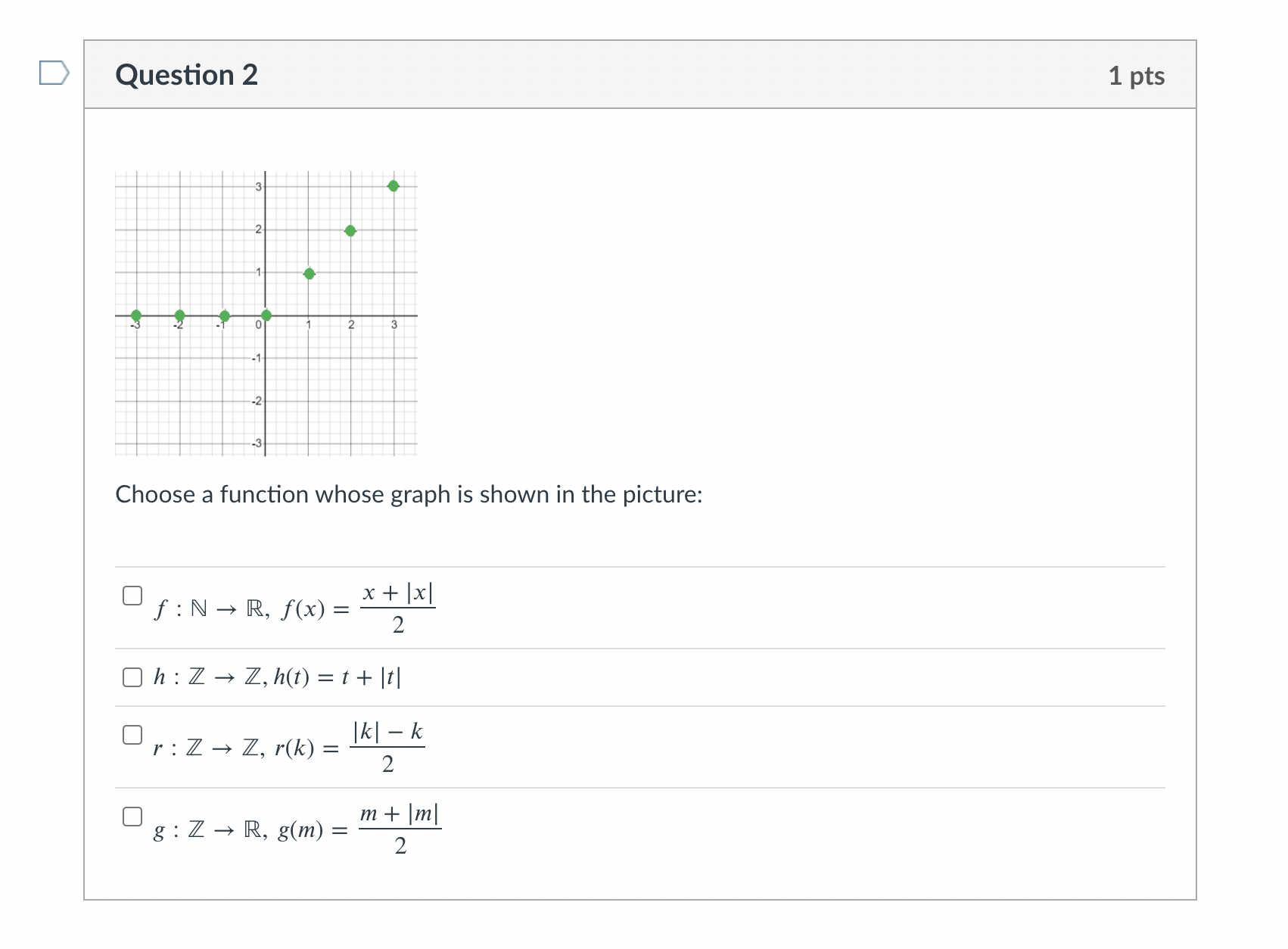Select the answer r(k) = (|k| − k)/2
This screenshot has height=949, width=1288.
pos(132,734)
